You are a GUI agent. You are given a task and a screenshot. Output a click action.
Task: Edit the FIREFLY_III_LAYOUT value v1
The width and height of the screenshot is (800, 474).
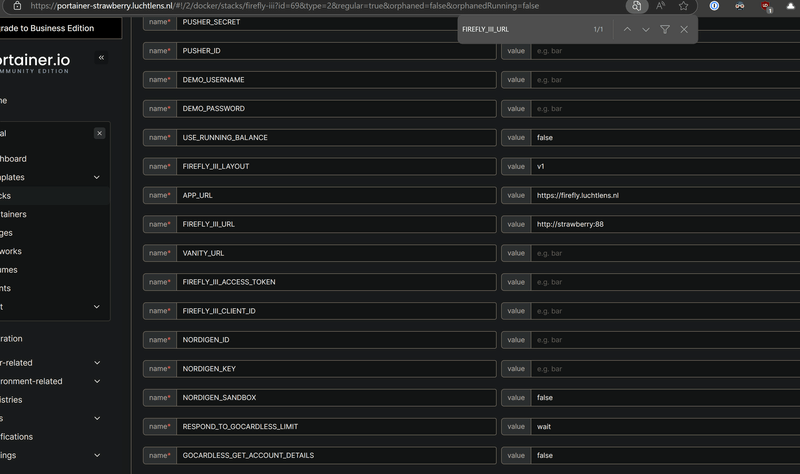pyautogui.click(x=666, y=166)
